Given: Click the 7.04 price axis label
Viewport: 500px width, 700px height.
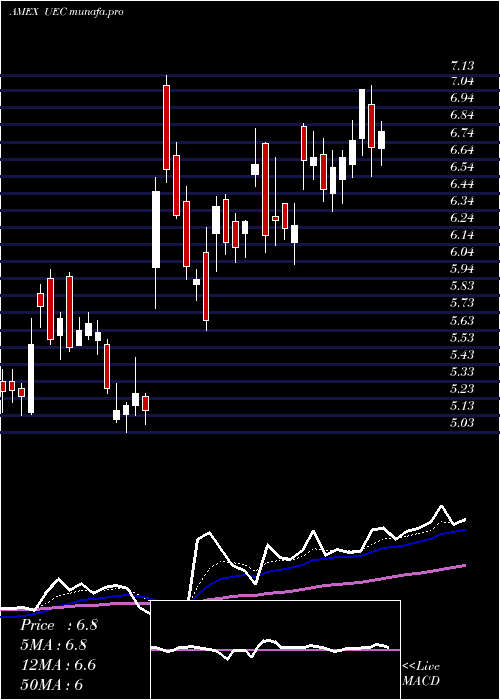Looking at the screenshot, I should [462, 81].
